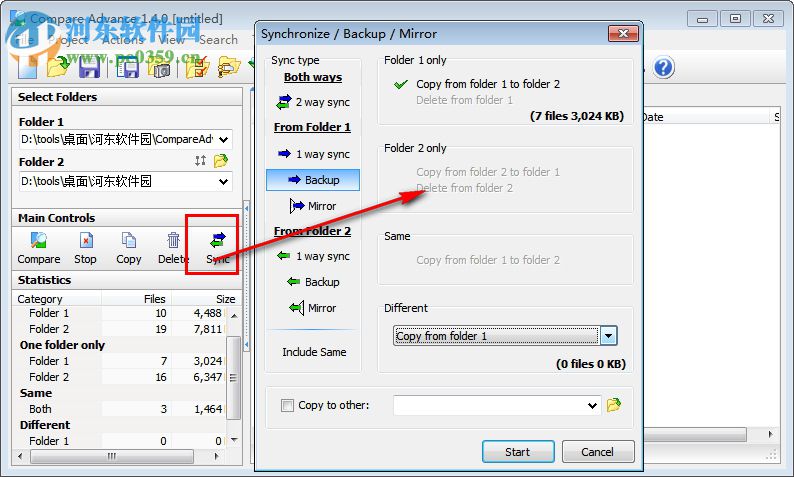
Task: Select Mirror under From Folder 2
Action: [x=313, y=308]
